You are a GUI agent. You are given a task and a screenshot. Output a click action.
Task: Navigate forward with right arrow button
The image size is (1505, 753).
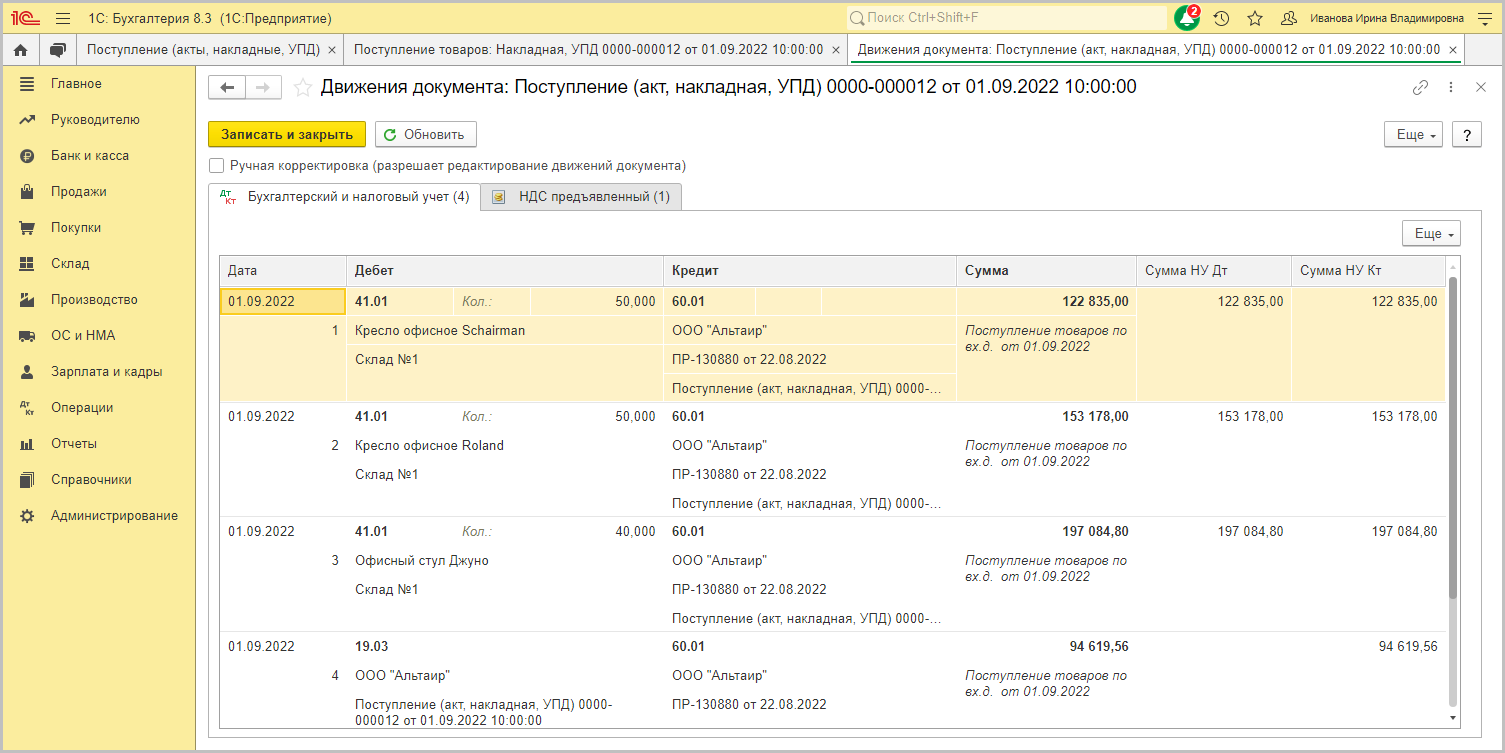(x=263, y=88)
